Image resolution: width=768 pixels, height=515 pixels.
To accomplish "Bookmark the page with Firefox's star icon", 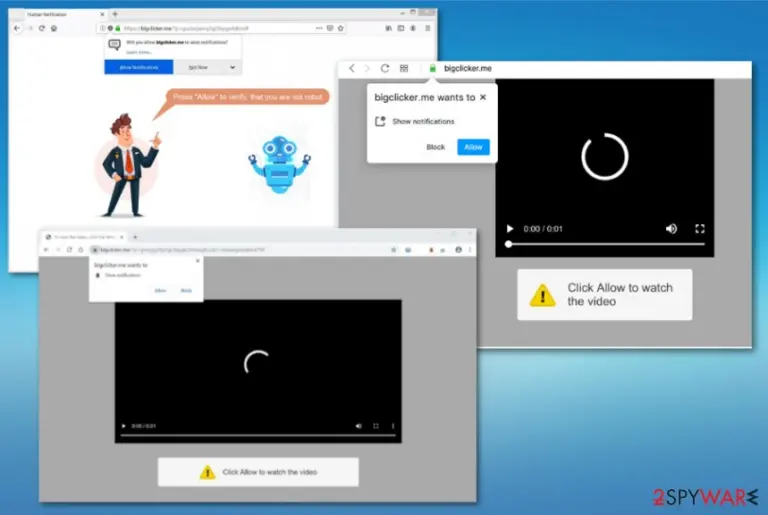I will (341, 28).
